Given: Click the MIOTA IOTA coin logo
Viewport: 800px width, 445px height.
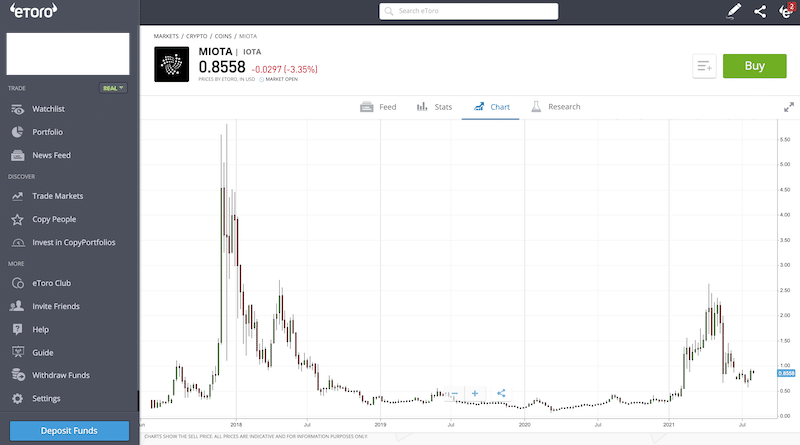Looking at the screenshot, I should pyautogui.click(x=171, y=64).
